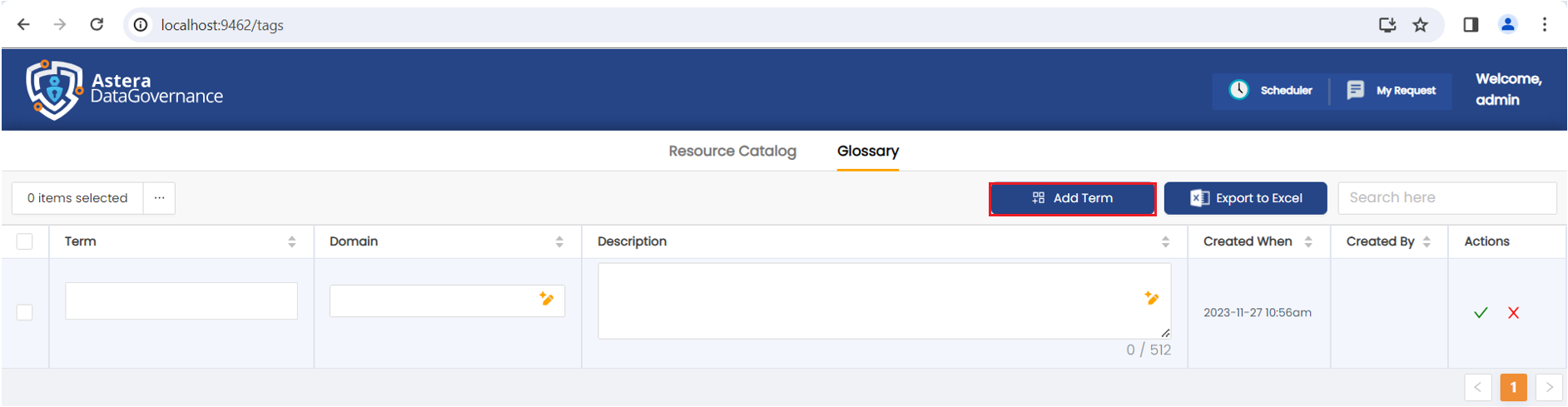Sort the table by Term column
1568x407 pixels.
[x=292, y=241]
